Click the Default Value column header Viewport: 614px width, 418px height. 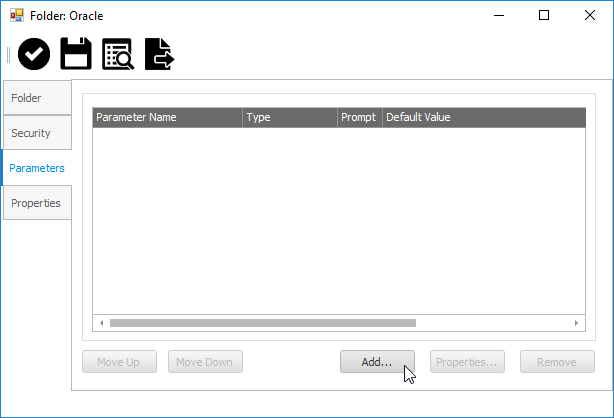484,117
